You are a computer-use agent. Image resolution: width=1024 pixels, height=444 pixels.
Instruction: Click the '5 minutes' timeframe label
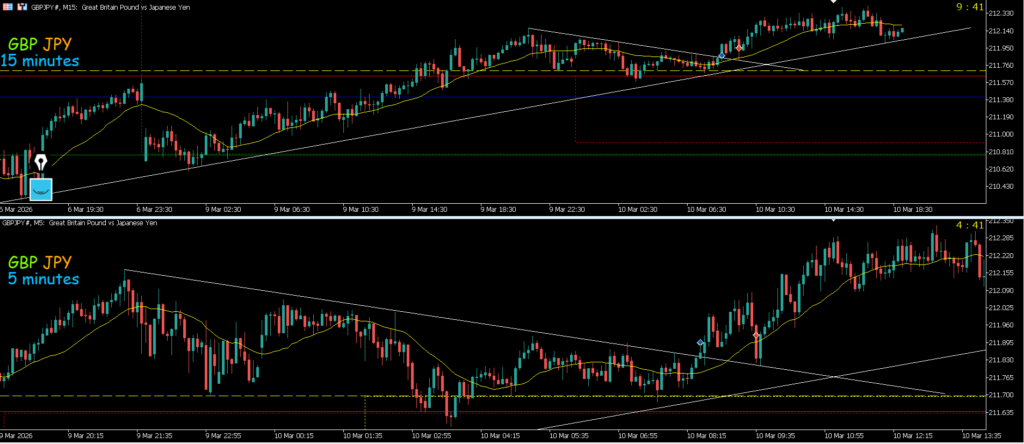coord(38,279)
